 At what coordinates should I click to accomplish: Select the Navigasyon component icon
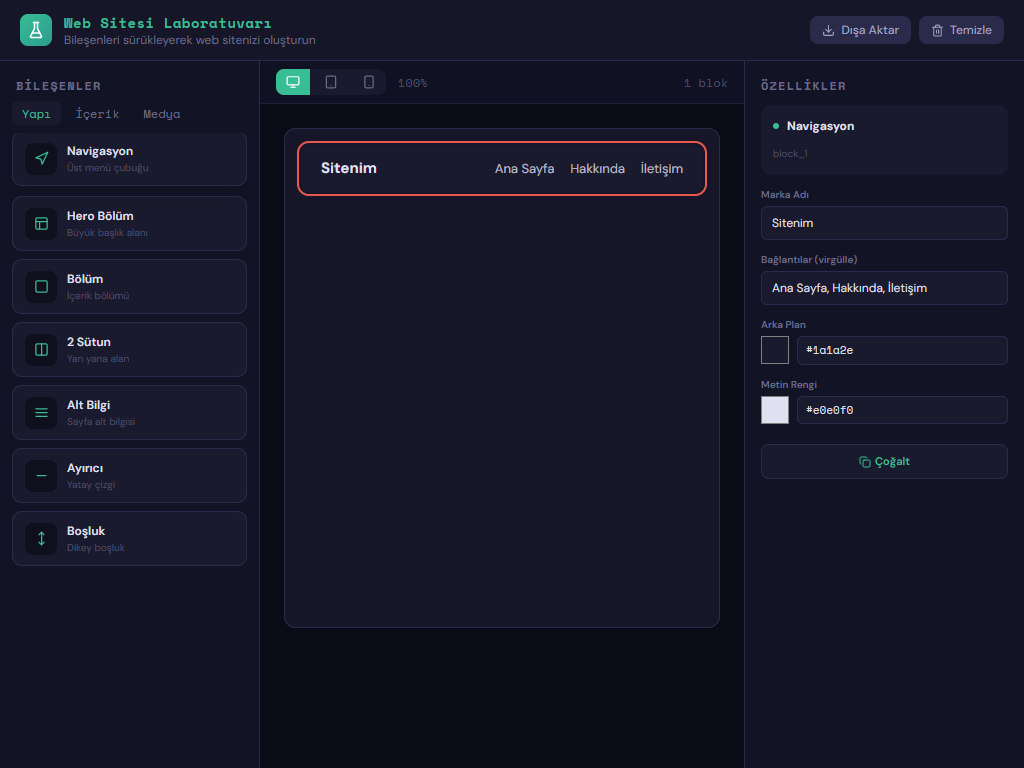(x=41, y=159)
